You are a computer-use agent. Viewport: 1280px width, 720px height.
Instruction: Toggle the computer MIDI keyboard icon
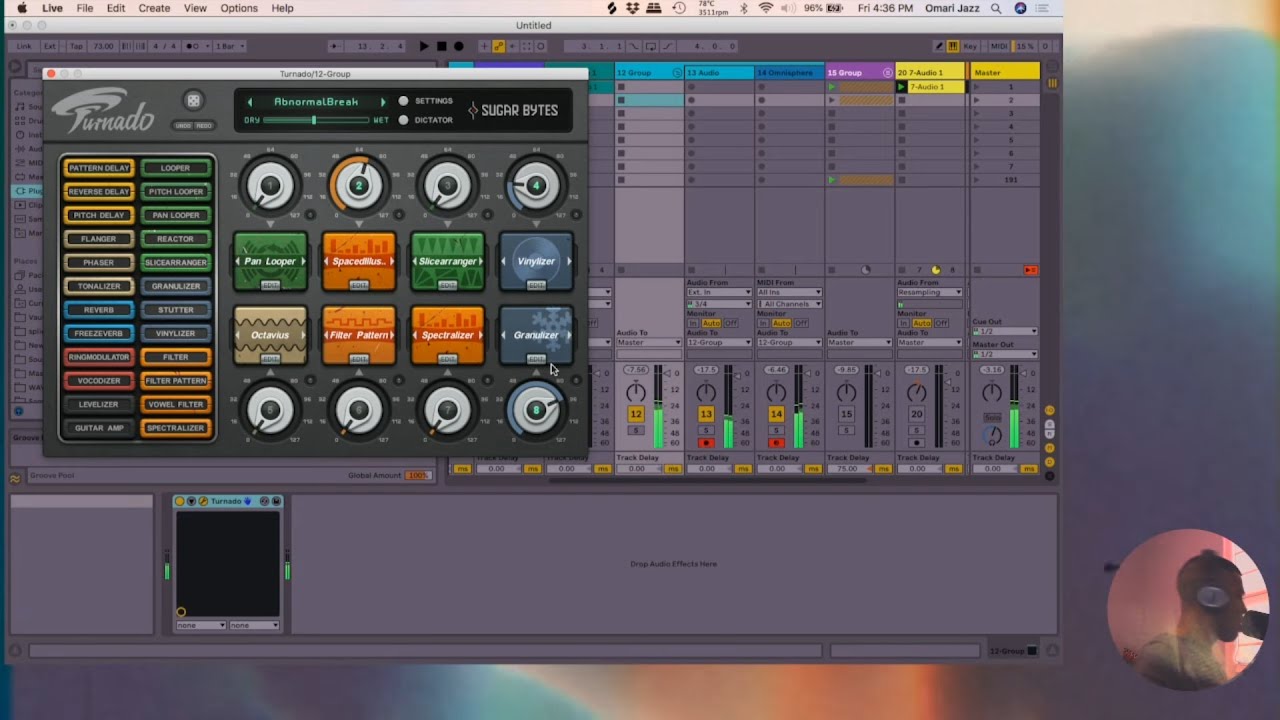tap(953, 46)
